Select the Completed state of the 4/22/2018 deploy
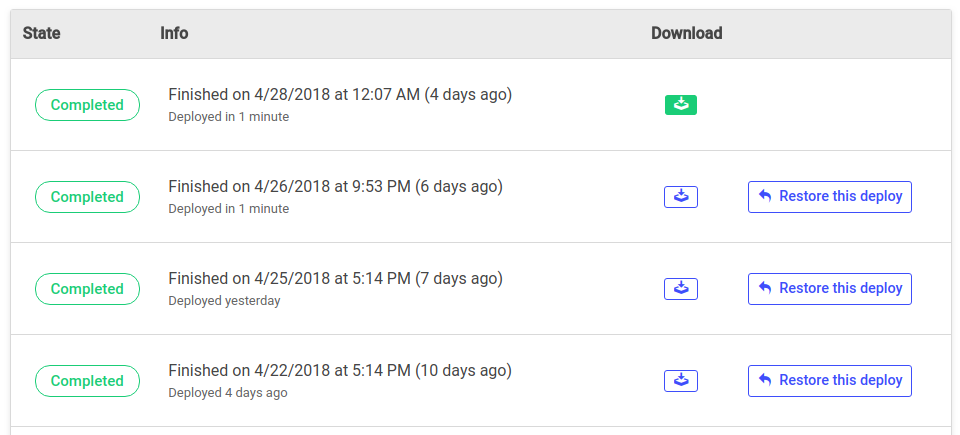This screenshot has width=960, height=435. pos(87,381)
